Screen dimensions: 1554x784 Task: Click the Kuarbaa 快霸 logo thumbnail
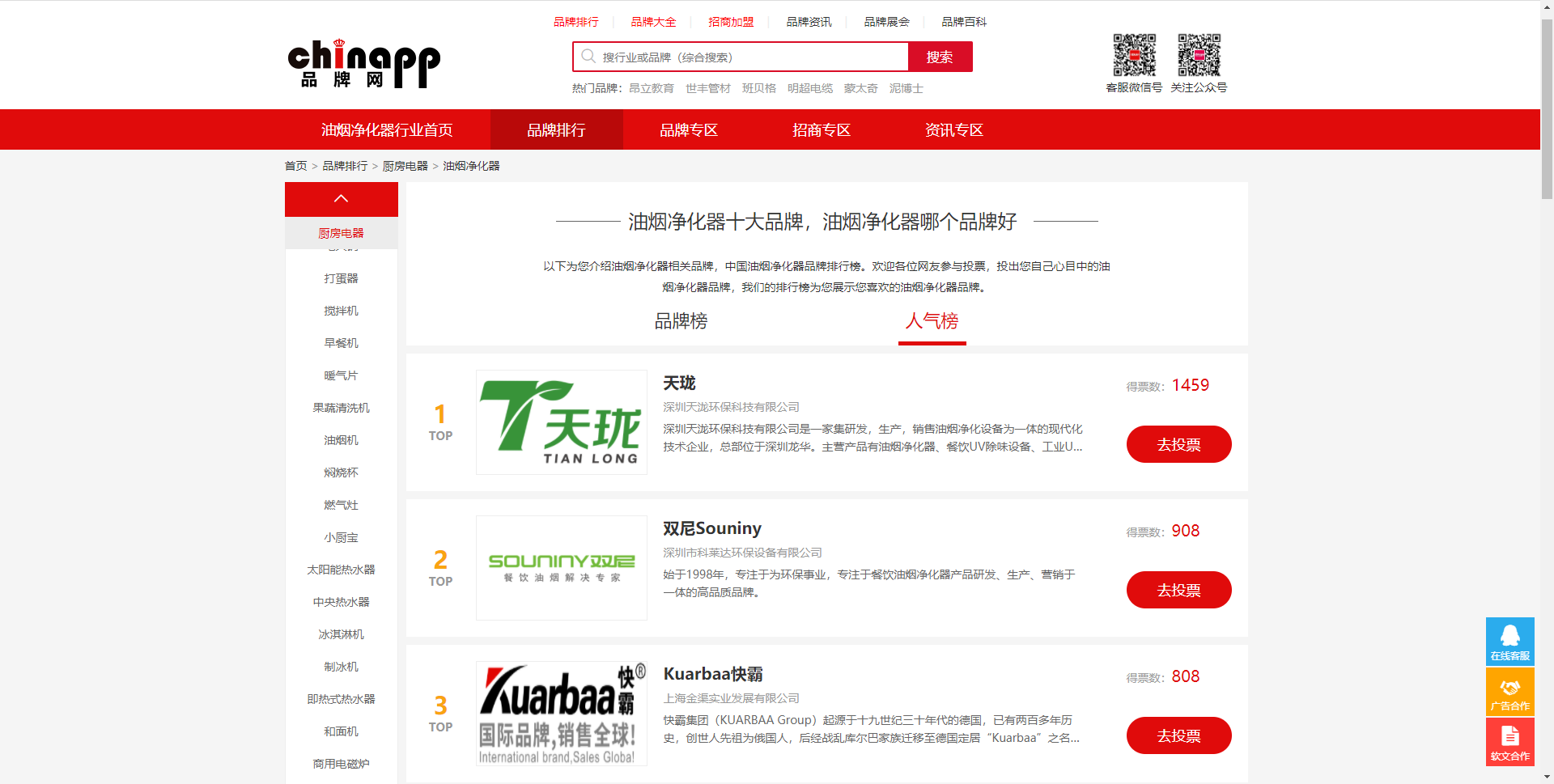[562, 714]
